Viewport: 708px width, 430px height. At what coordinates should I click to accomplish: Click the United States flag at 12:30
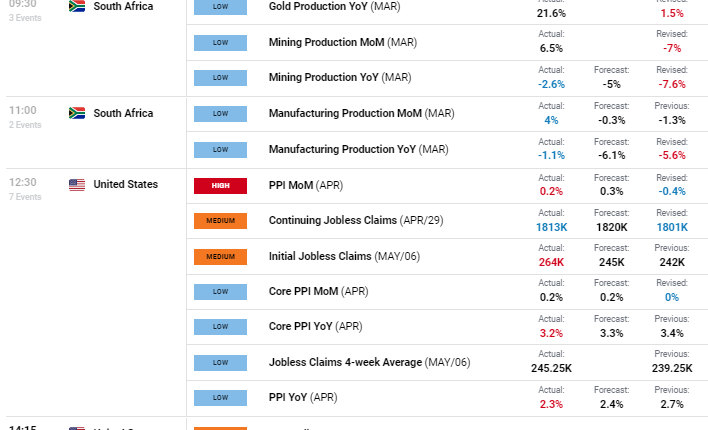click(76, 185)
